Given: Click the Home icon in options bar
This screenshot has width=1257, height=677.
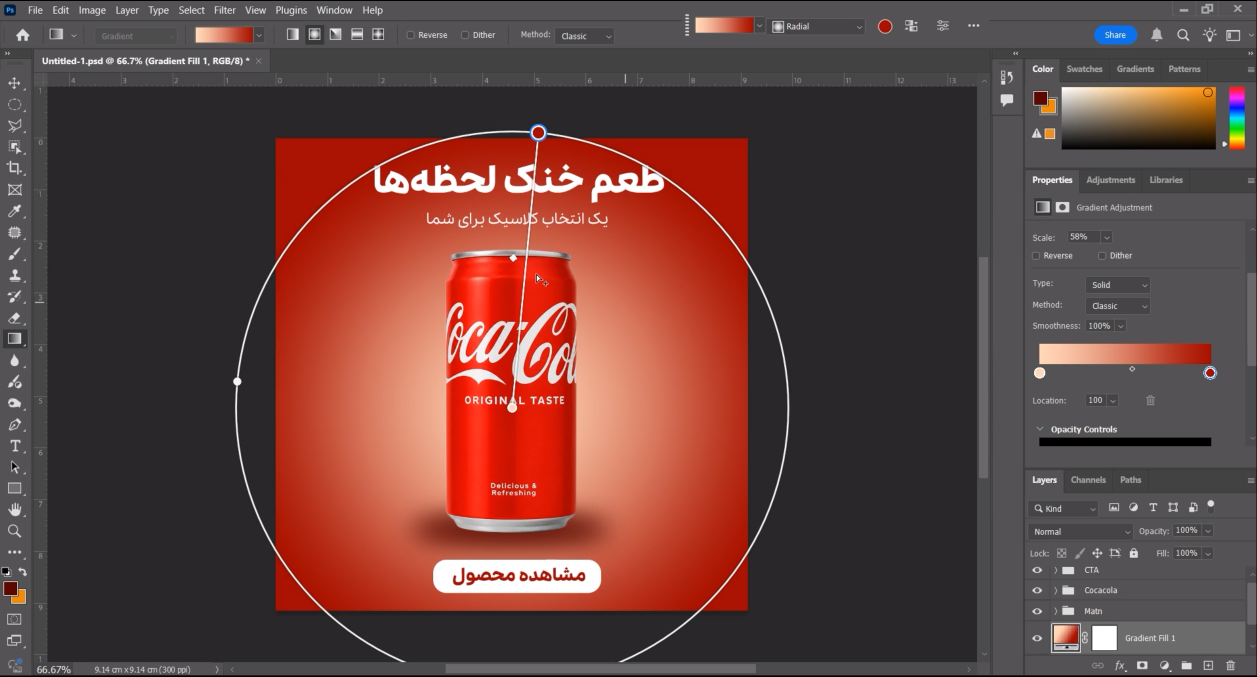Looking at the screenshot, I should [x=22, y=35].
